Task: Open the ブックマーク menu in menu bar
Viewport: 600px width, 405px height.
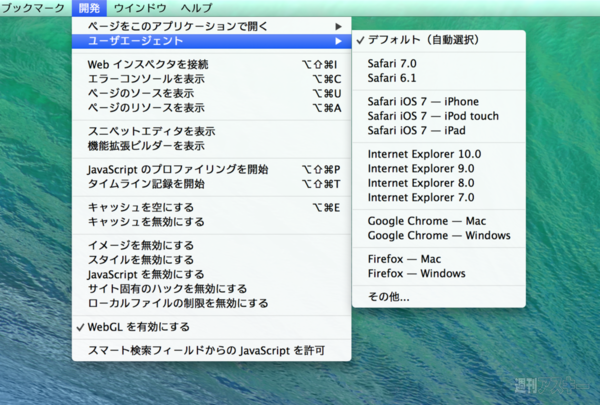Action: click(x=32, y=8)
